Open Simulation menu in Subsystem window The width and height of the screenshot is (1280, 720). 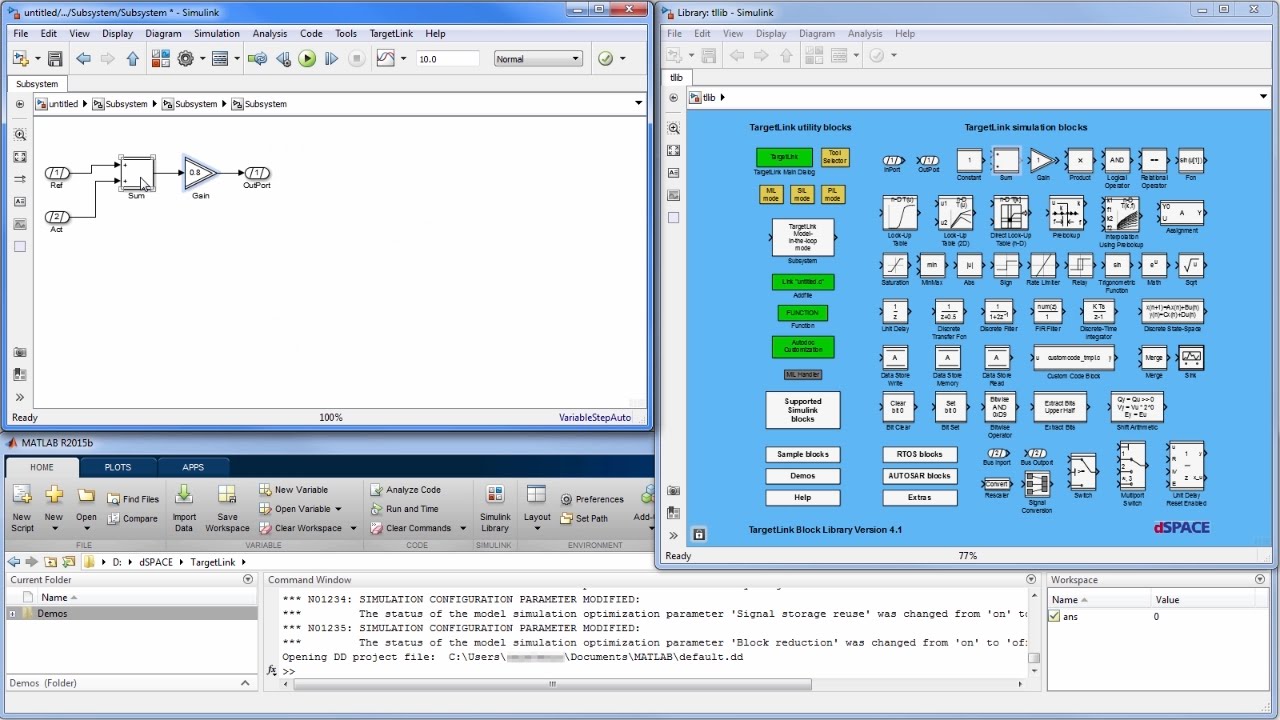pos(217,33)
